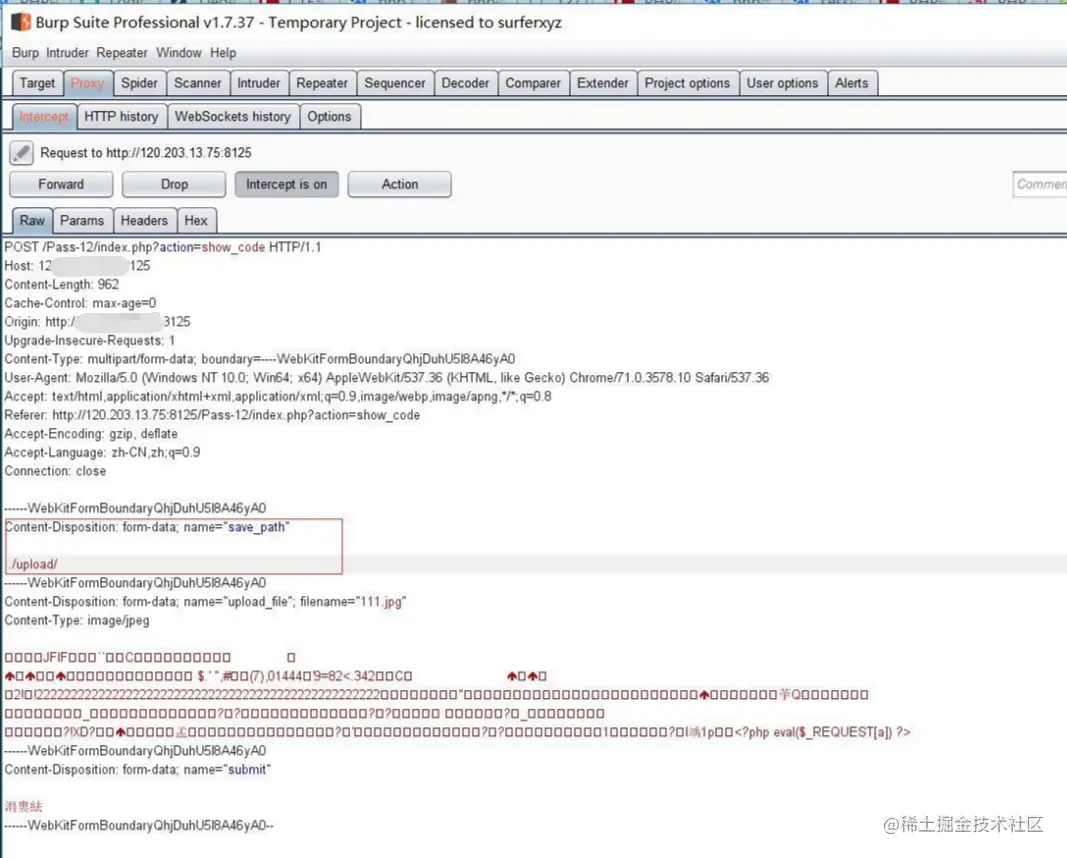
Task: Open the Project options tab
Action: pyautogui.click(x=687, y=83)
